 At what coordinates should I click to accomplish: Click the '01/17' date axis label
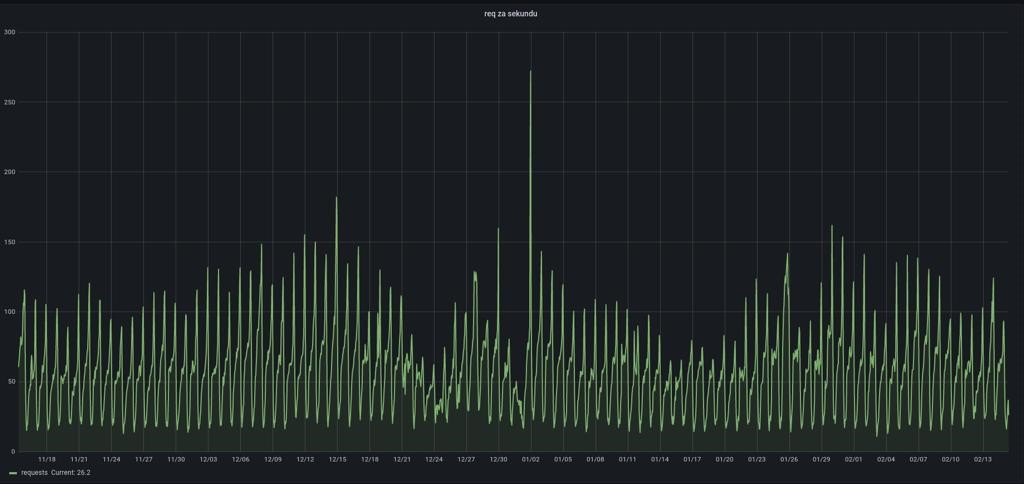(692, 459)
